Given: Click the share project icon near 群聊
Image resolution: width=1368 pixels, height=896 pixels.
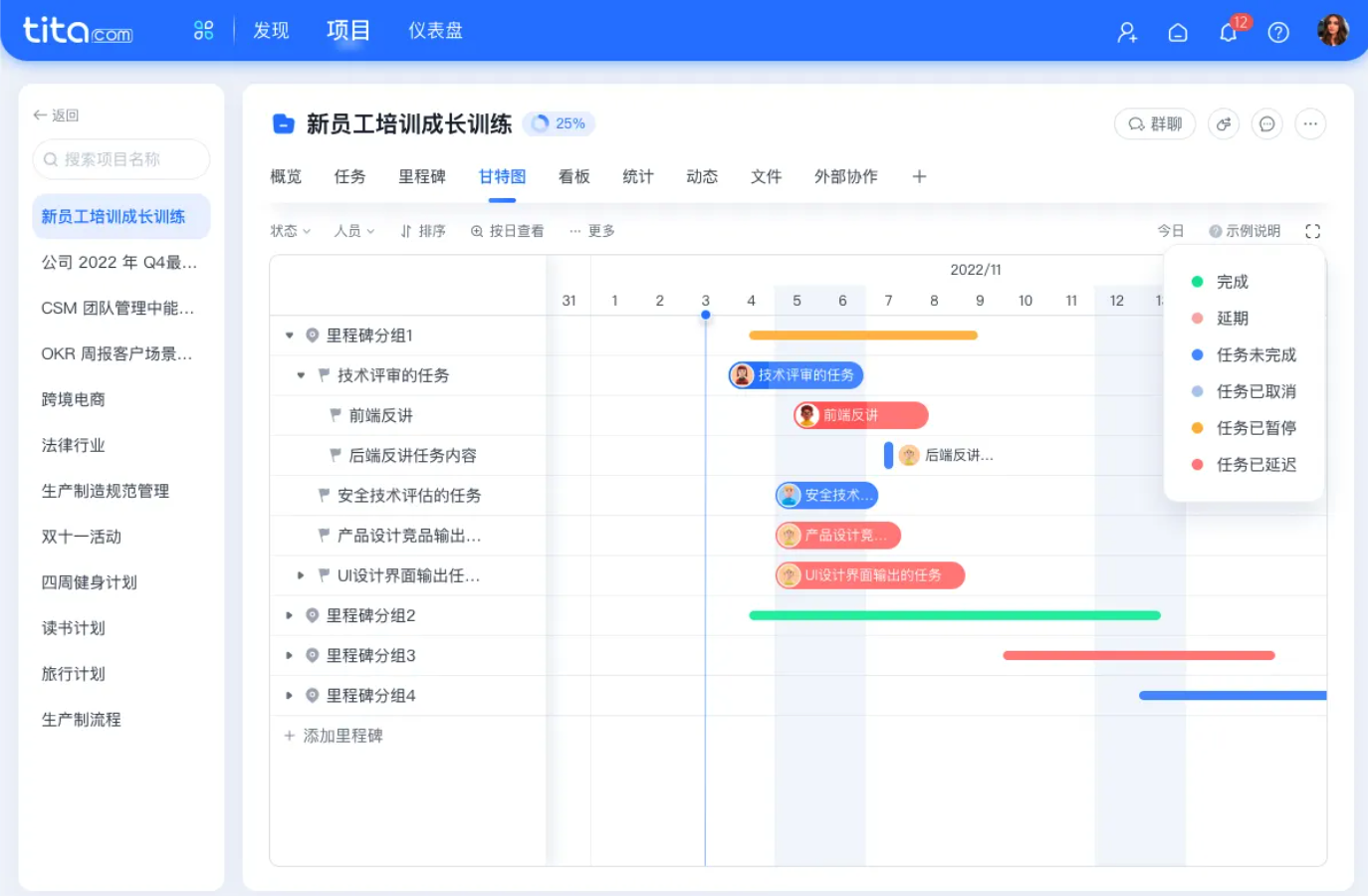Looking at the screenshot, I should [x=1223, y=123].
